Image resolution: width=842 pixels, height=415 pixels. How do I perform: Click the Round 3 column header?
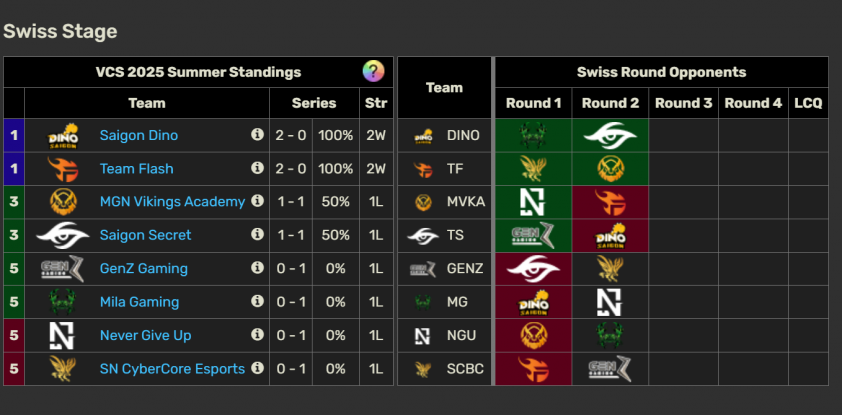click(683, 103)
